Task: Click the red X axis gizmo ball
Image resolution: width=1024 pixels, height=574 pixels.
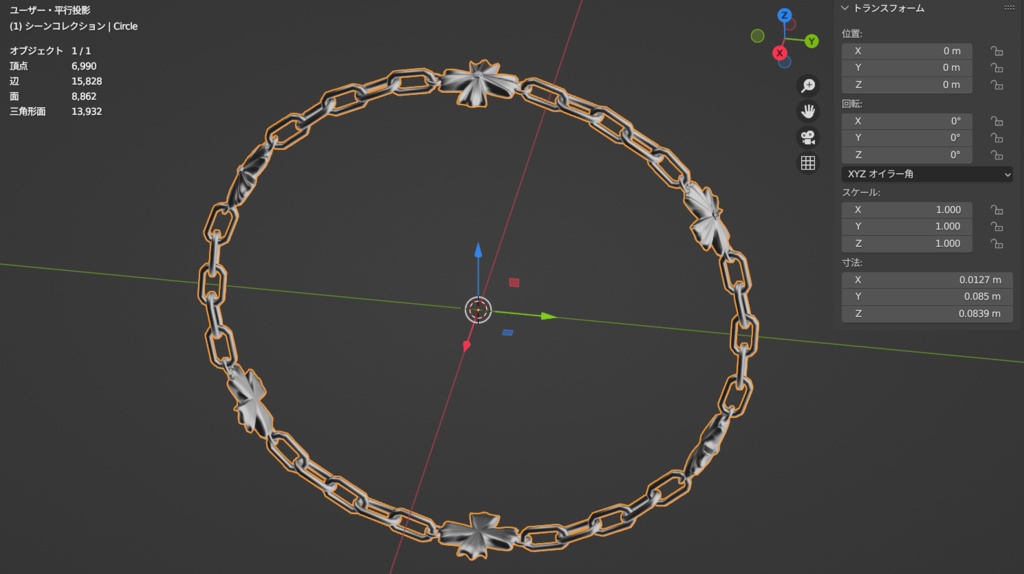Action: (780, 53)
